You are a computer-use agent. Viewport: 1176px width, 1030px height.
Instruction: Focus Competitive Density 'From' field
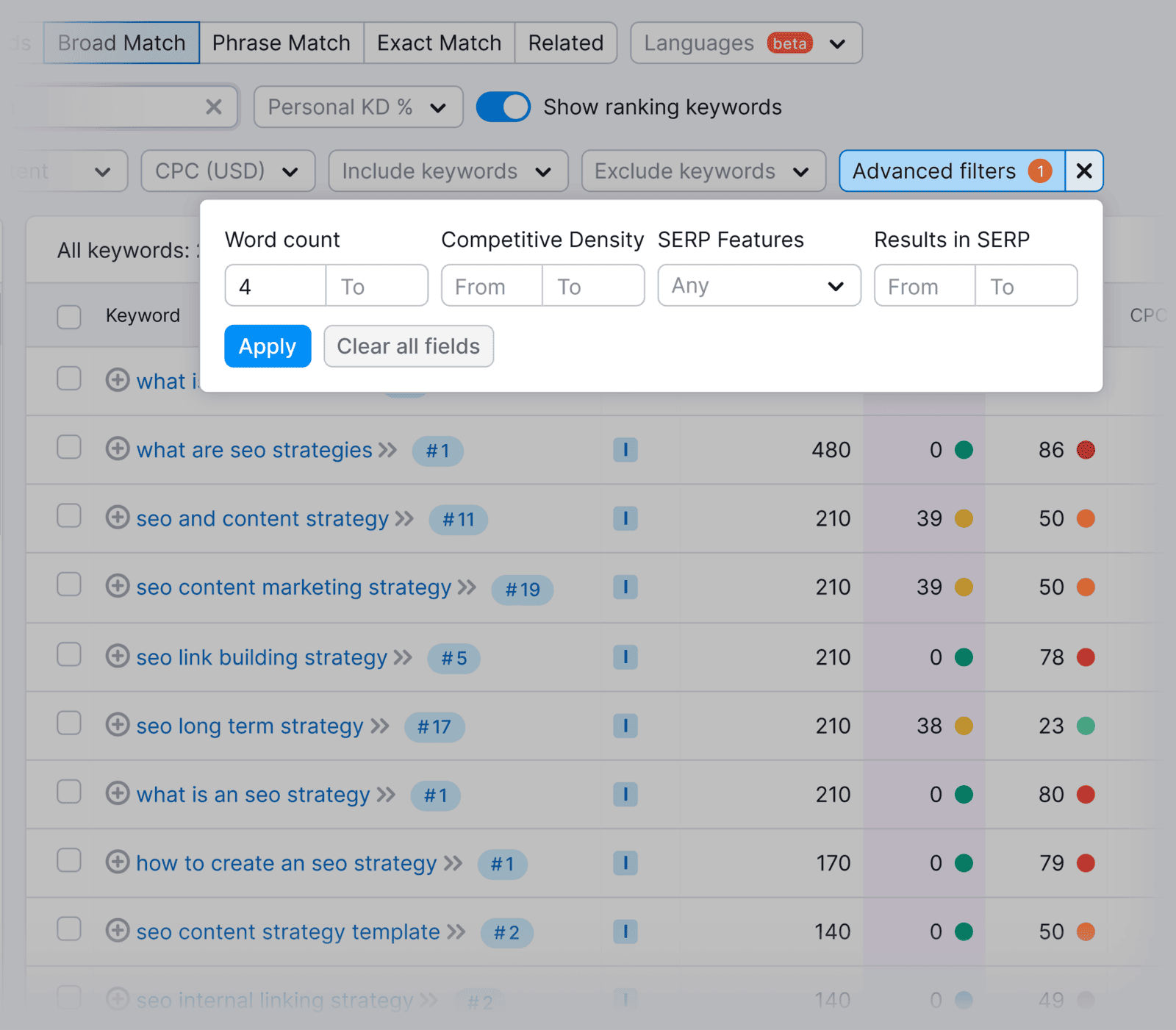point(492,286)
